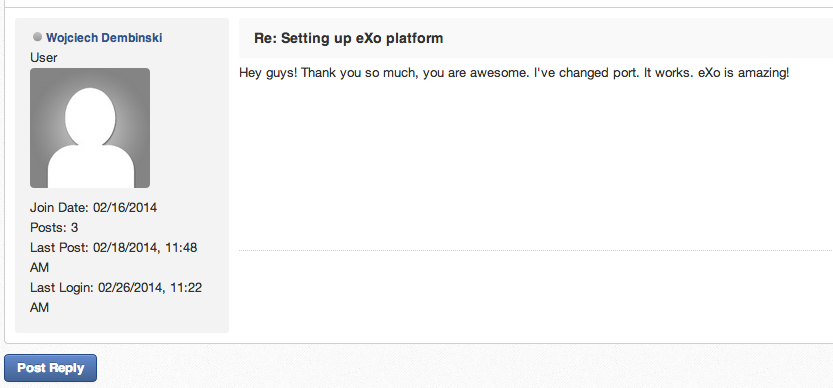Open Wojciech Dembinski's profile link
Image resolution: width=833 pixels, height=388 pixels.
tap(104, 38)
